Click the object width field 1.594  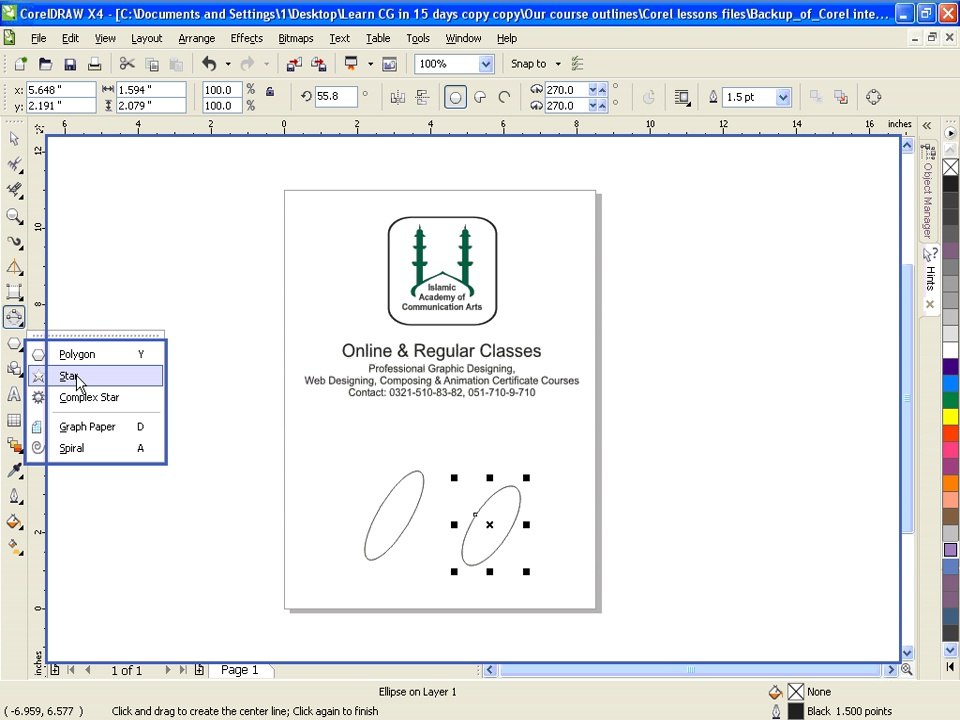coord(151,89)
